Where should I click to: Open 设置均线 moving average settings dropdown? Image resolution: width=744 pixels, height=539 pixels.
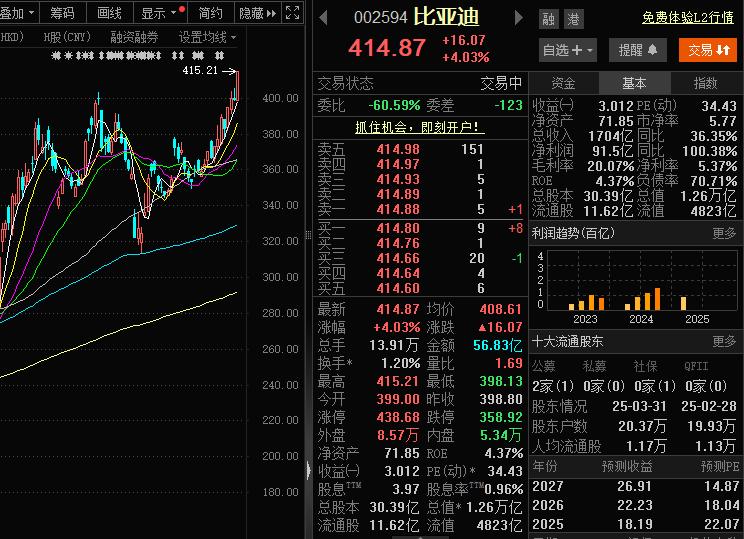207,37
